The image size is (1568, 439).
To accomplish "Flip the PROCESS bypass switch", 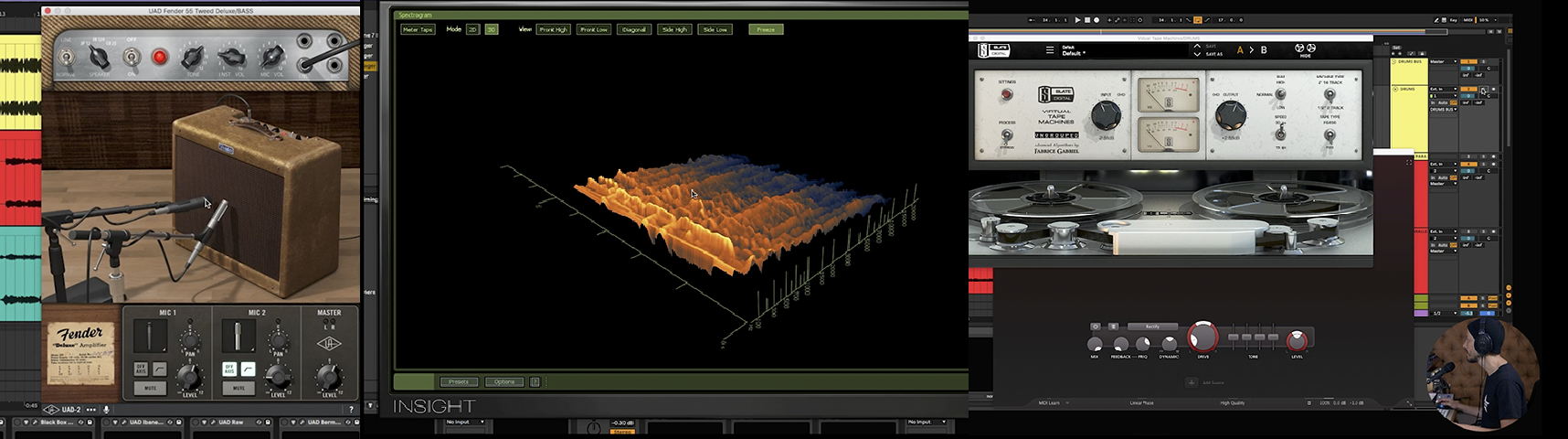I will point(1007,135).
